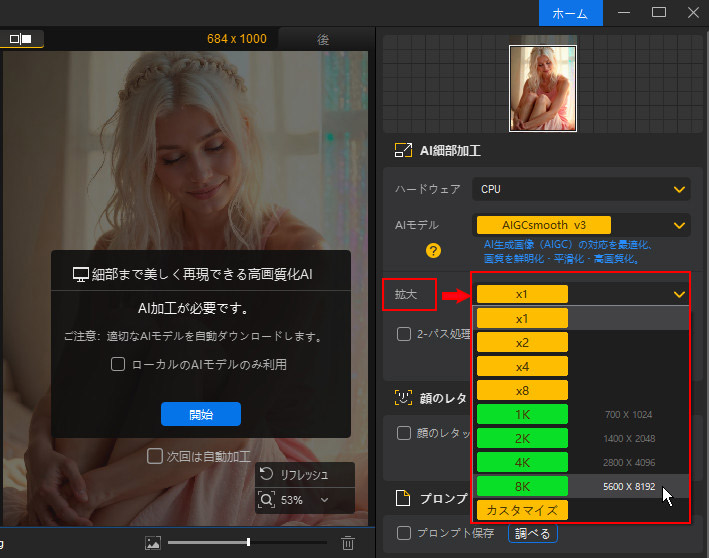Switch to the 後 after-view tab

(323, 40)
